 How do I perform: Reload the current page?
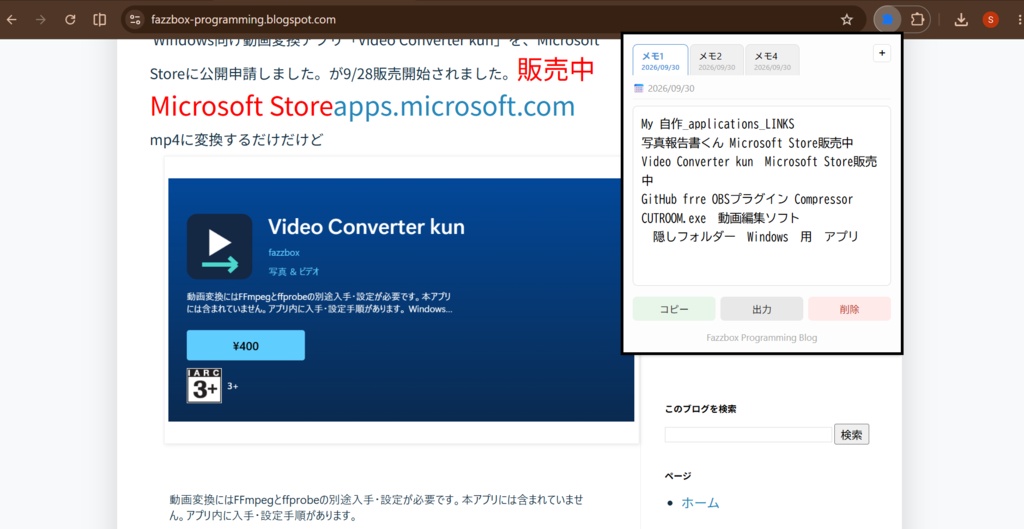click(71, 20)
